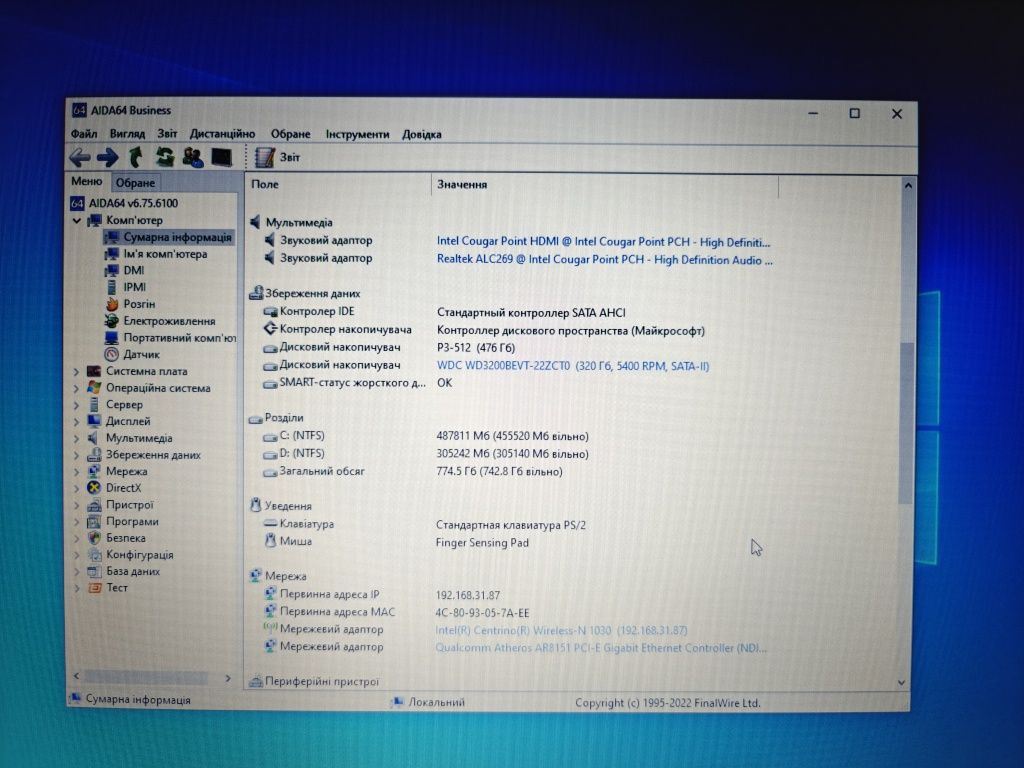Click the Безпека shield icon
The height and width of the screenshot is (768, 1024).
(x=94, y=538)
